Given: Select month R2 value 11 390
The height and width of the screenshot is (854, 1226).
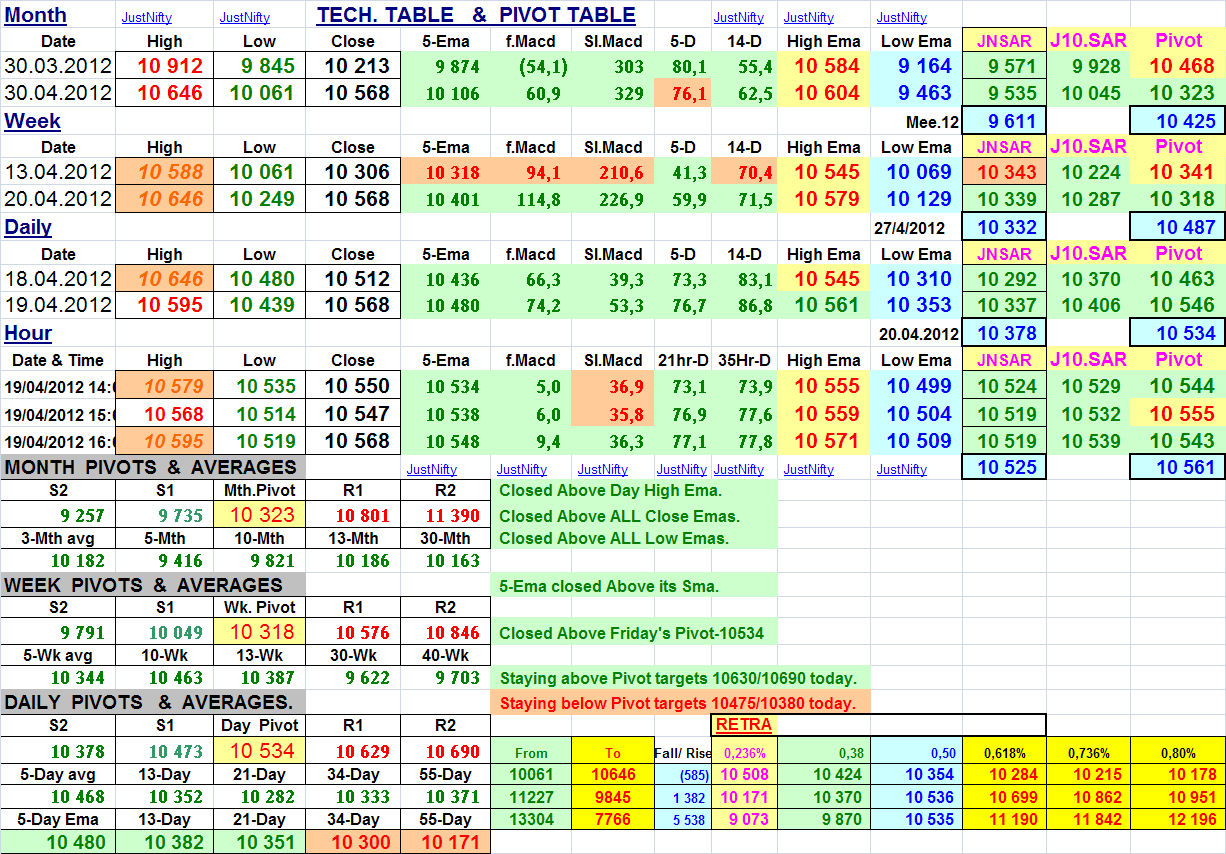Looking at the screenshot, I should (x=446, y=515).
